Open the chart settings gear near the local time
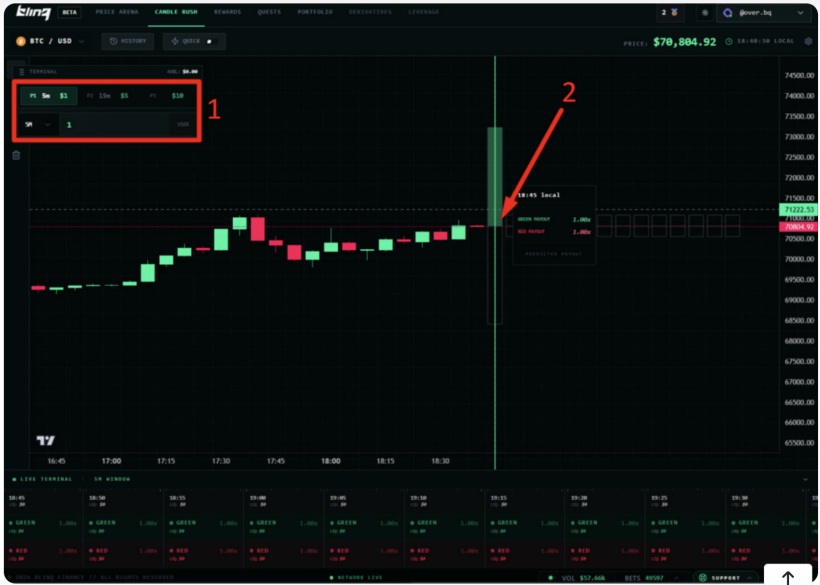 click(x=808, y=43)
